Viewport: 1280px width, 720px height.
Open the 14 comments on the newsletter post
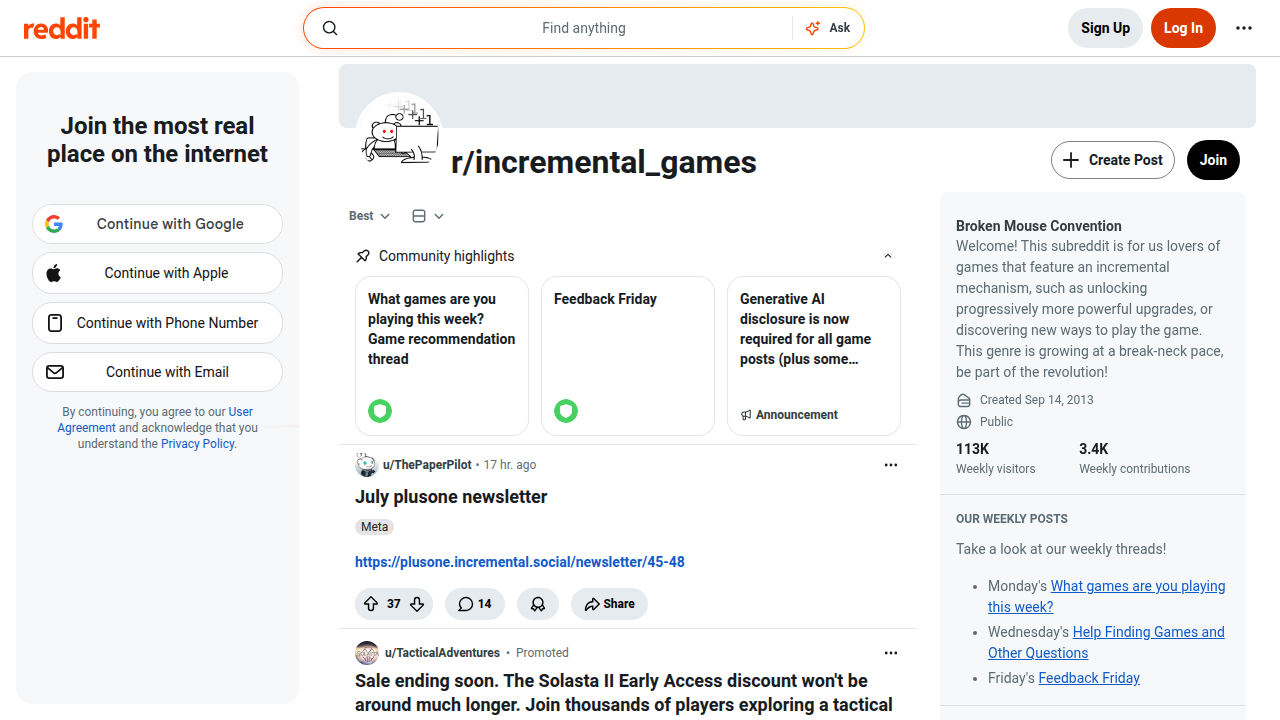coord(475,604)
